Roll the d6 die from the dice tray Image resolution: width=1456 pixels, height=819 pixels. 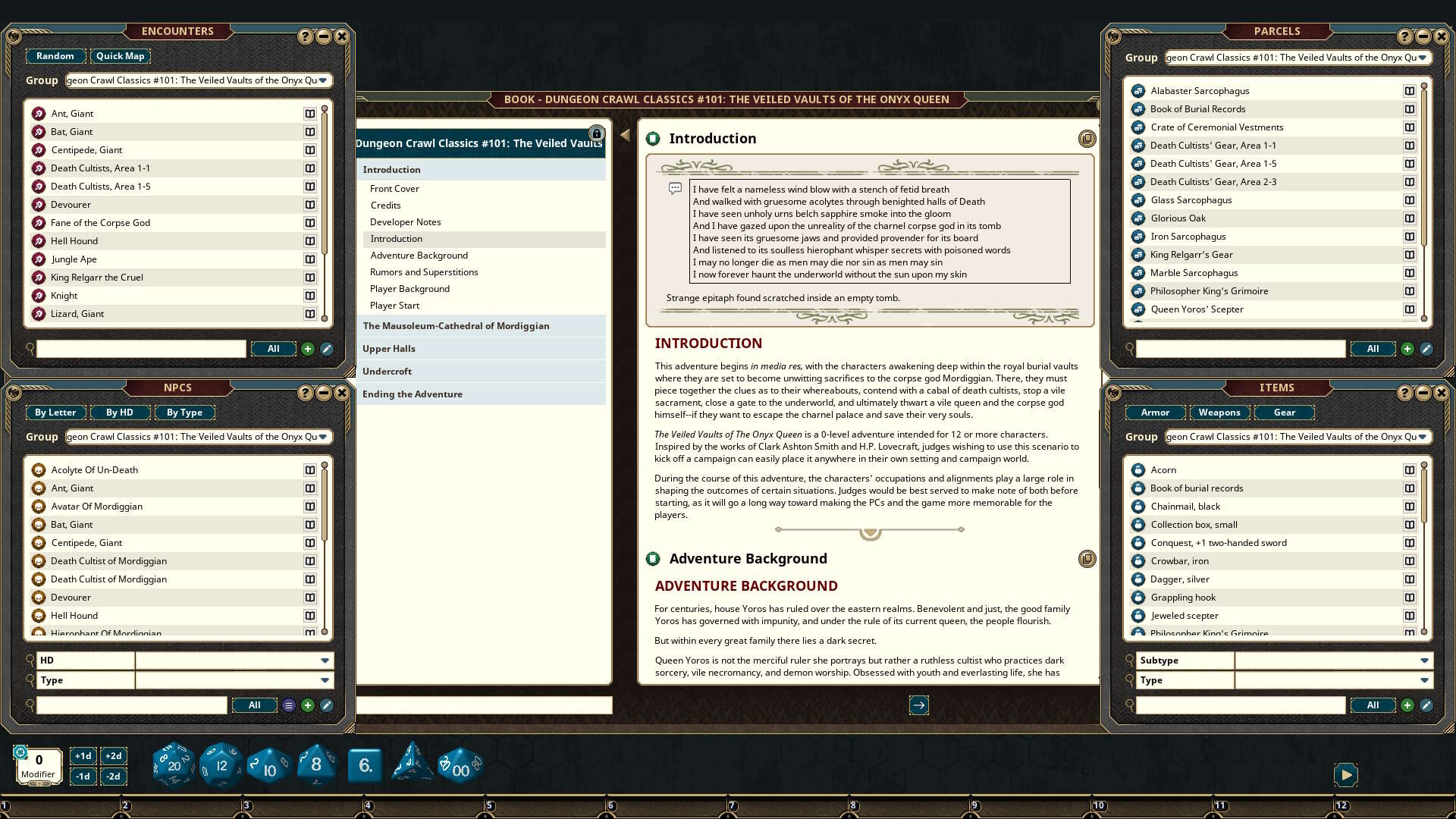pyautogui.click(x=365, y=766)
